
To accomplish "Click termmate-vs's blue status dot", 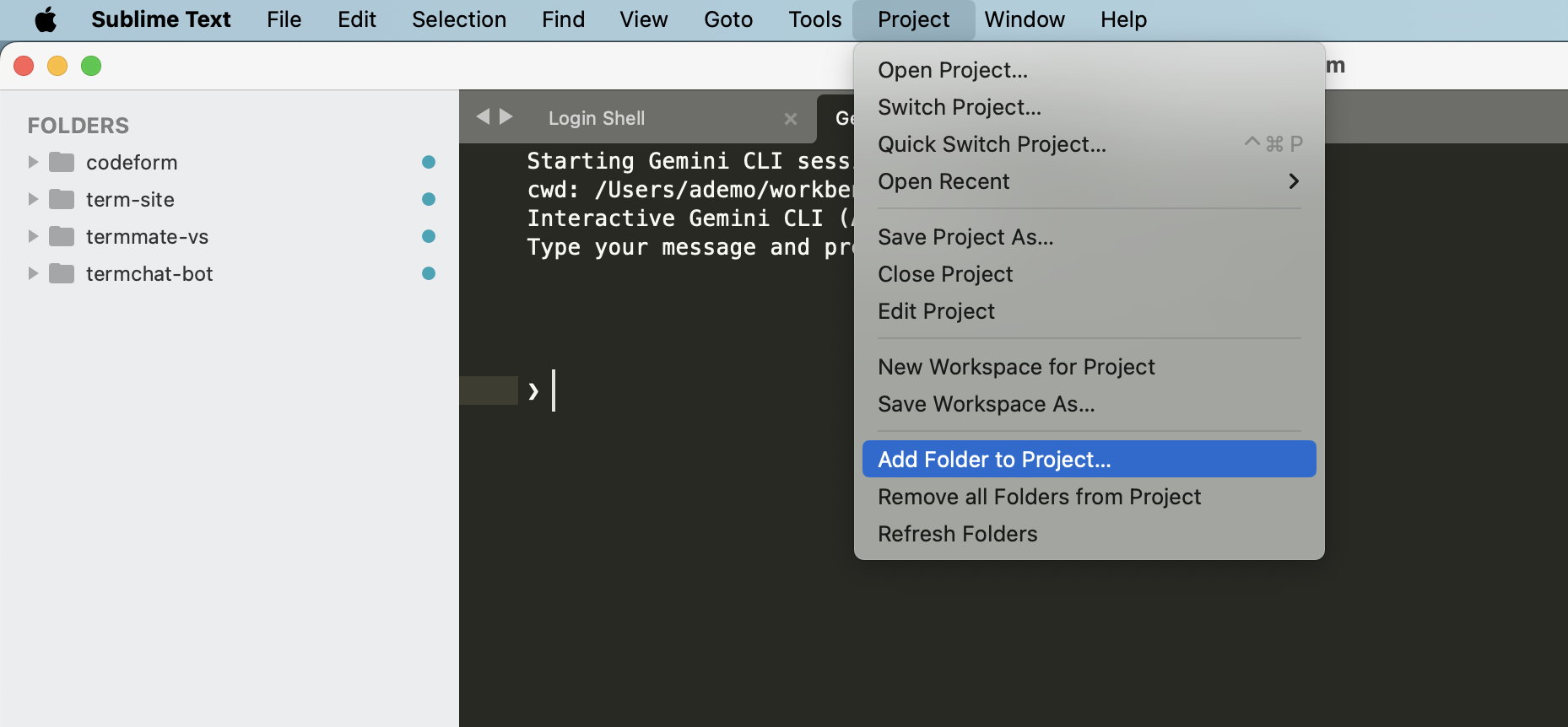I will tap(429, 236).
